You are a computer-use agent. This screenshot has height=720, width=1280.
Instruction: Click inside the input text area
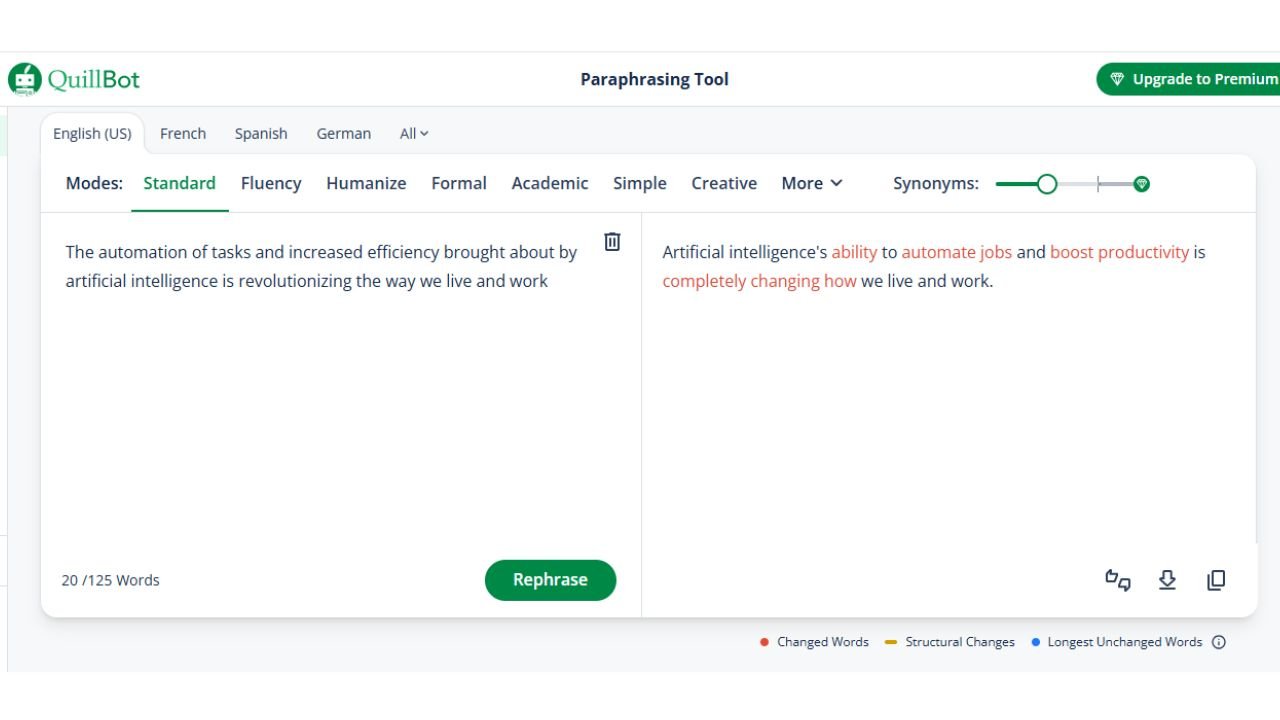(x=340, y=400)
